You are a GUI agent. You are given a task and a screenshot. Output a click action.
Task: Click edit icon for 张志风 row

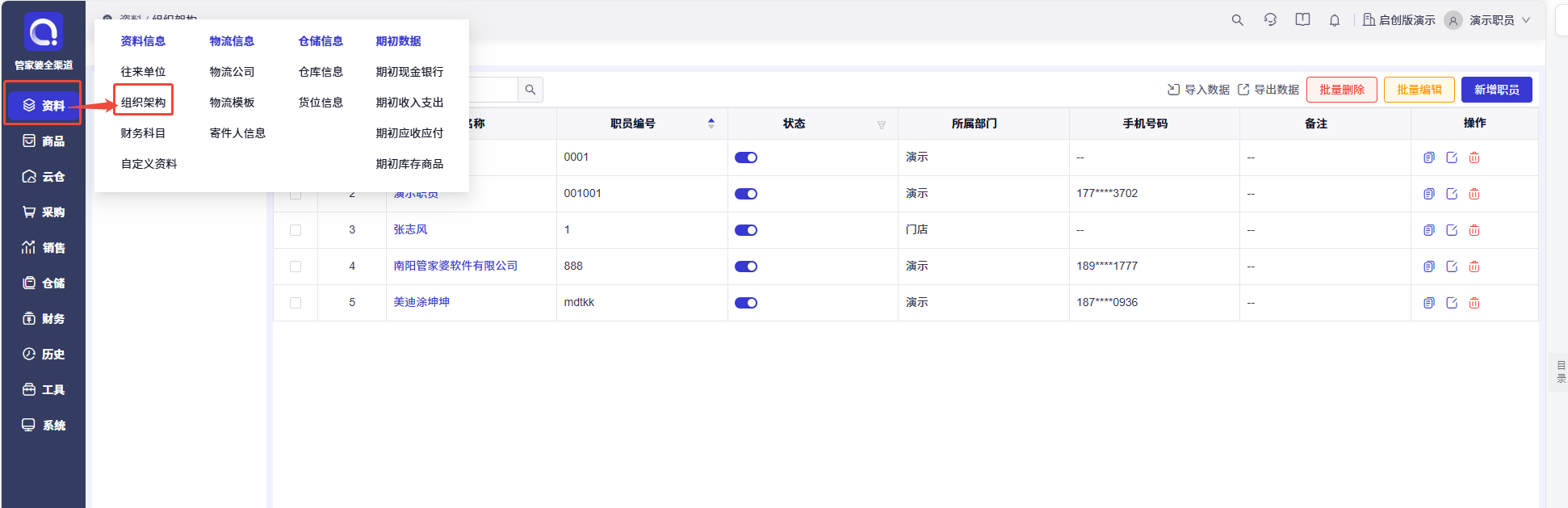1452,230
